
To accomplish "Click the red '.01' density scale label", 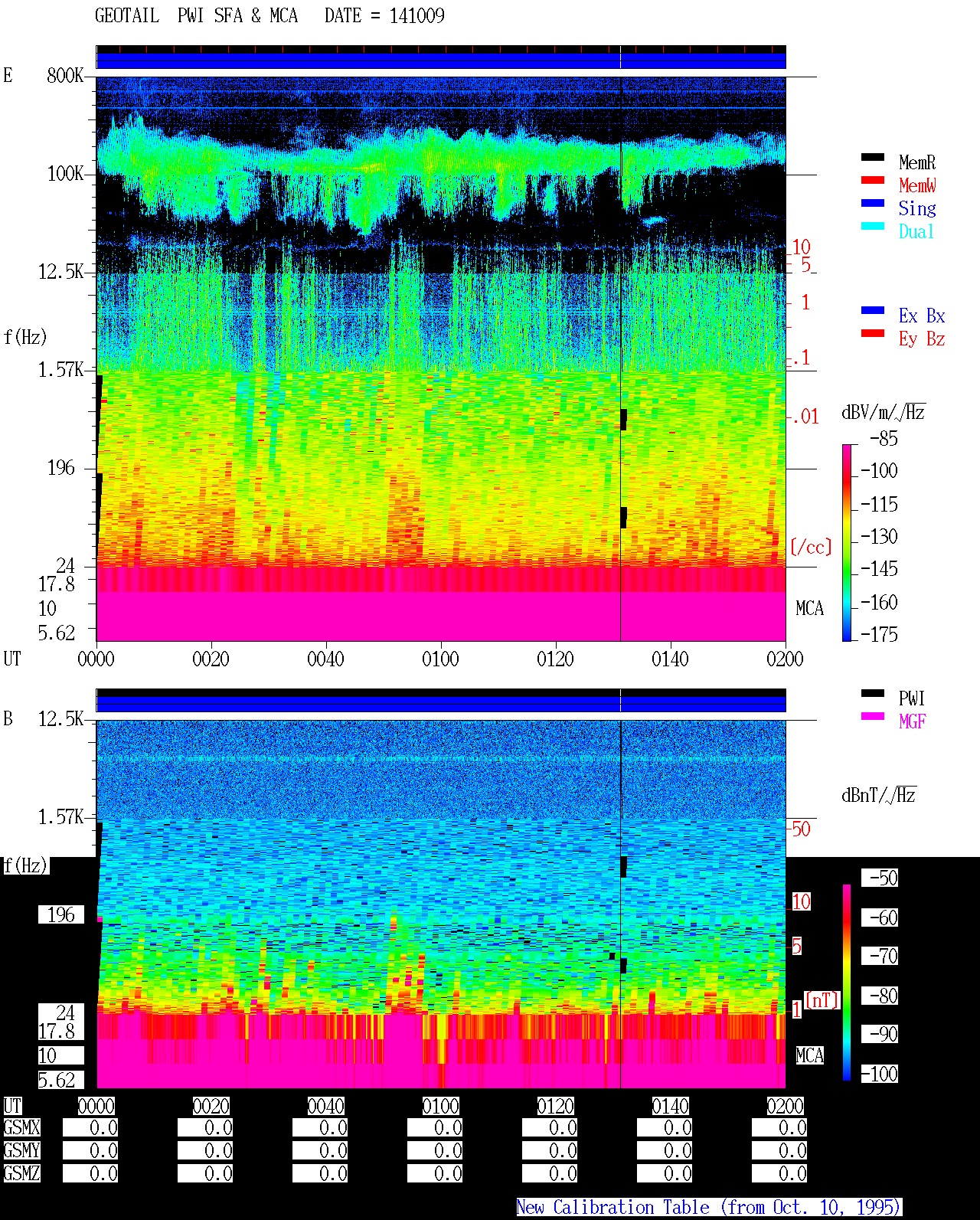I will click(x=805, y=417).
